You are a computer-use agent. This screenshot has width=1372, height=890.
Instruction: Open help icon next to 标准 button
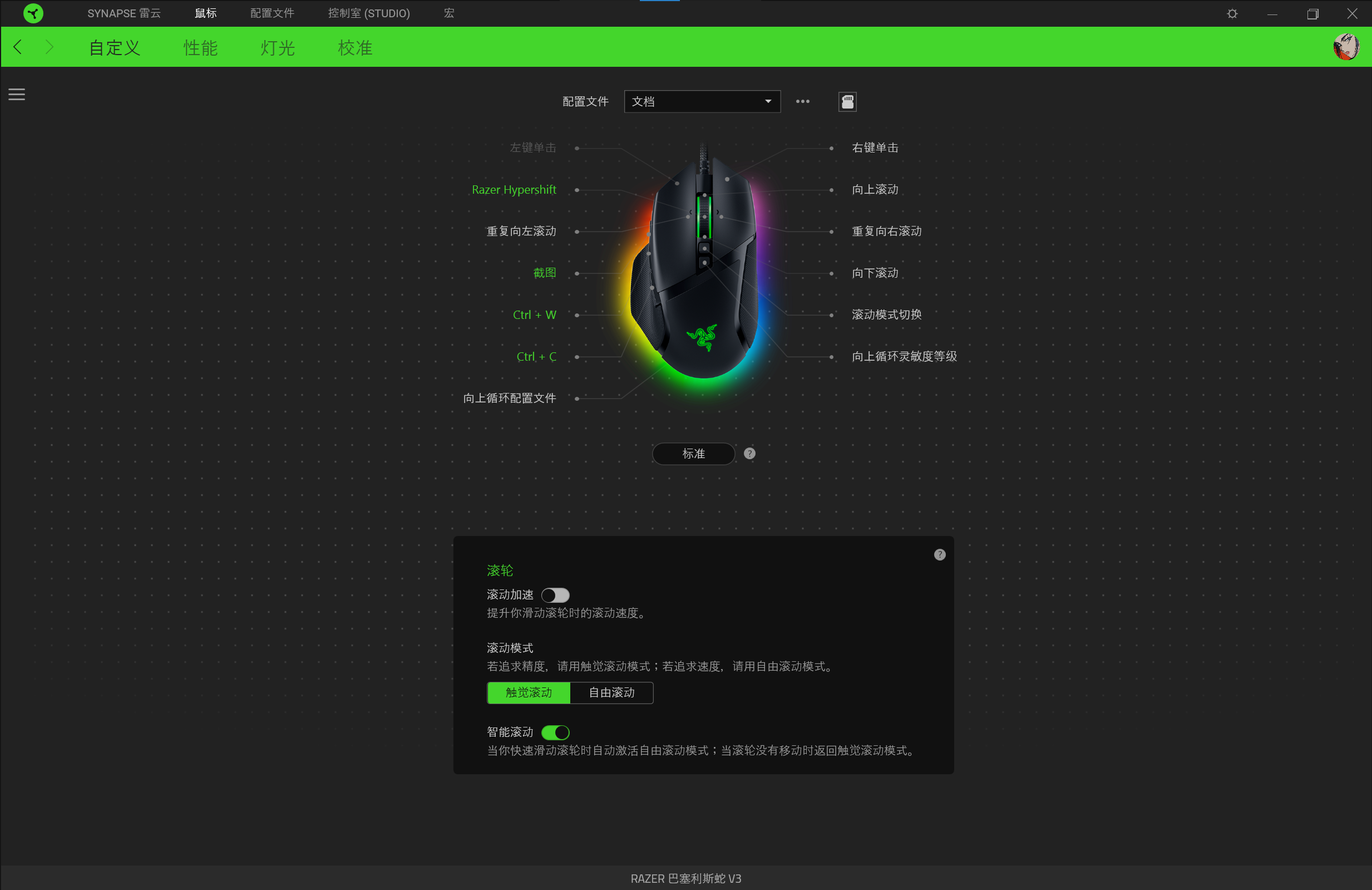(749, 454)
